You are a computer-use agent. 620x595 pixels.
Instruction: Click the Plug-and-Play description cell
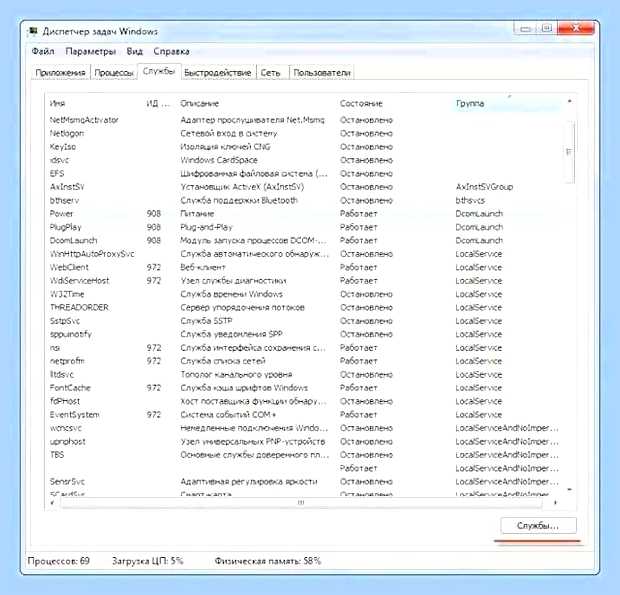click(x=206, y=227)
